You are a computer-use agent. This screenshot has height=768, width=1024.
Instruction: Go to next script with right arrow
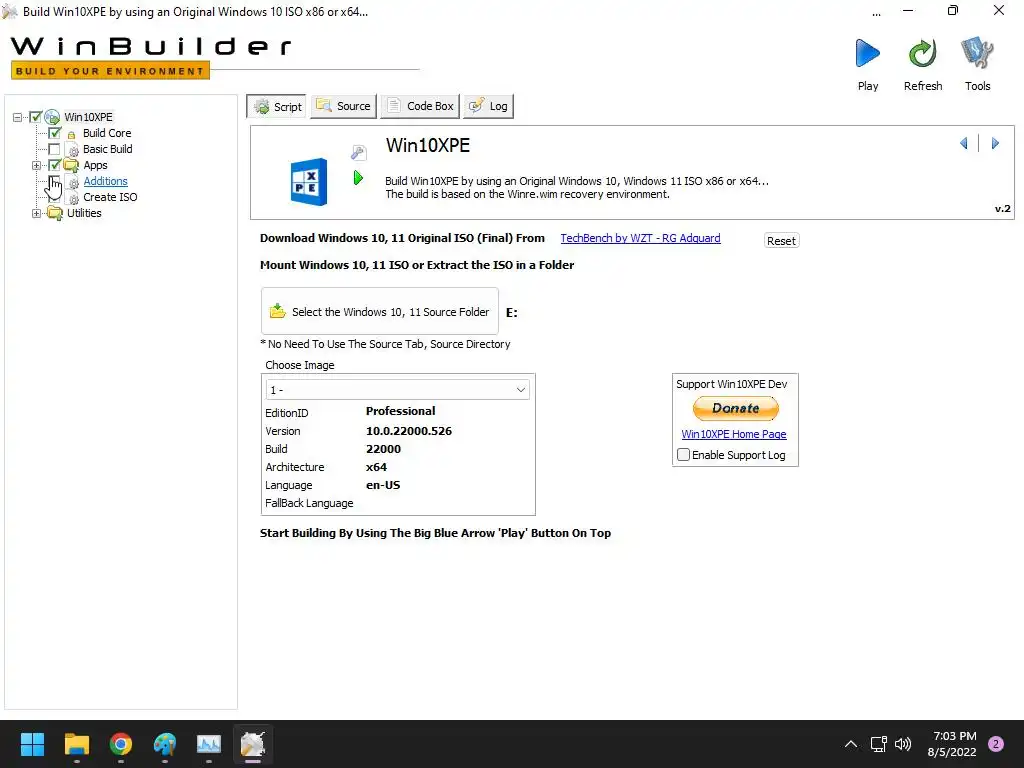(x=995, y=143)
